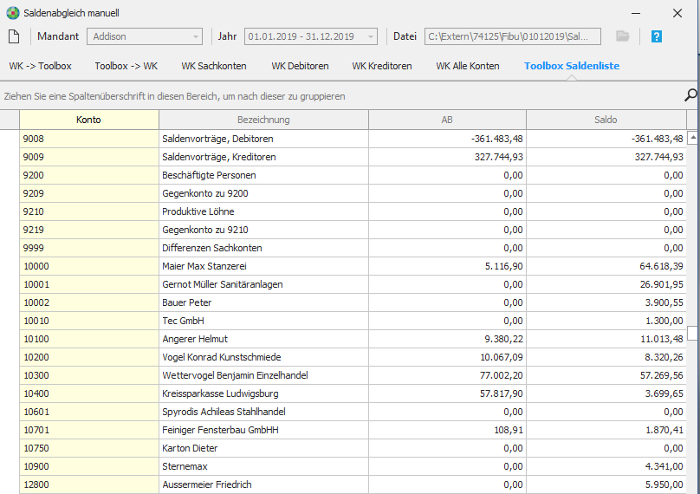Sort by the AB column header
700x494 pixels.
(x=447, y=120)
